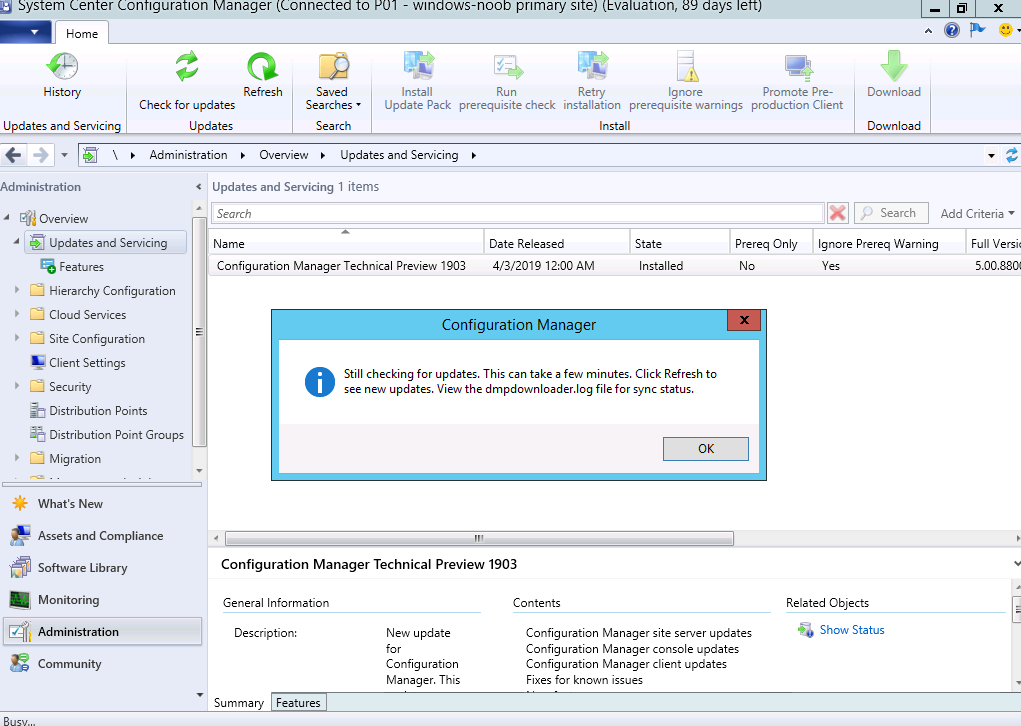Viewport: 1021px width, 726px height.
Task: Collapse the Overview tree node
Action: (x=7, y=217)
